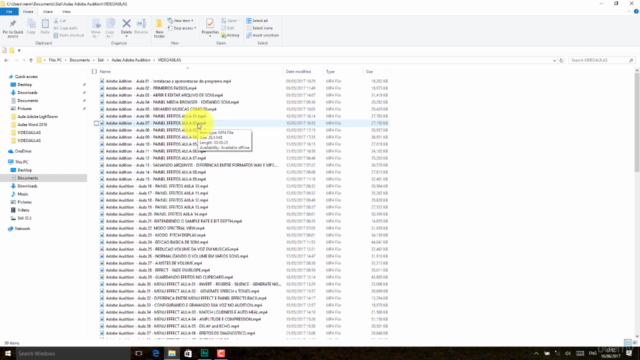Open the Store app from the taskbar
The height and width of the screenshot is (360, 640).
click(x=188, y=353)
